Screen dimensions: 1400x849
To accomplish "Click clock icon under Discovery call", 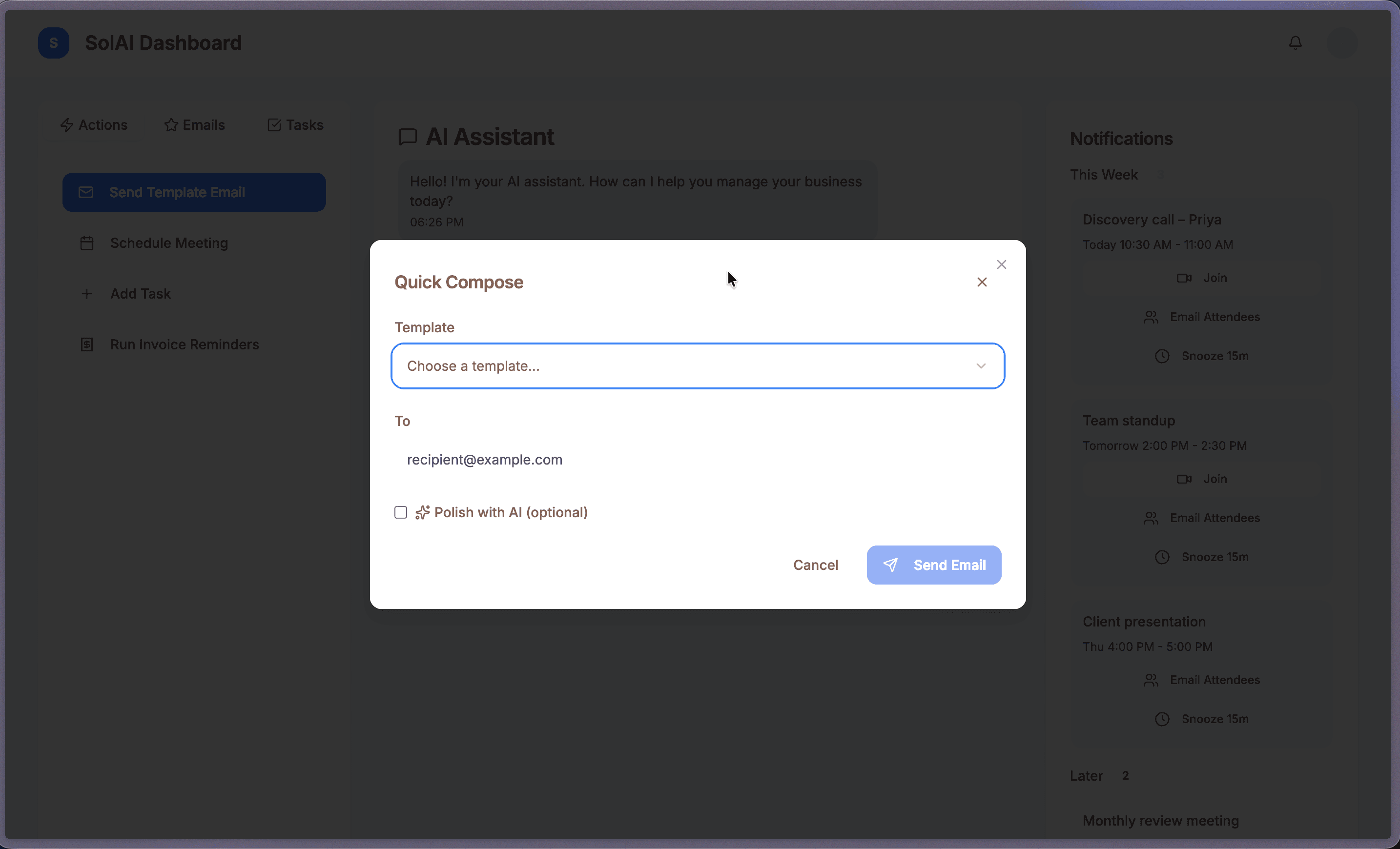I will tap(1162, 356).
